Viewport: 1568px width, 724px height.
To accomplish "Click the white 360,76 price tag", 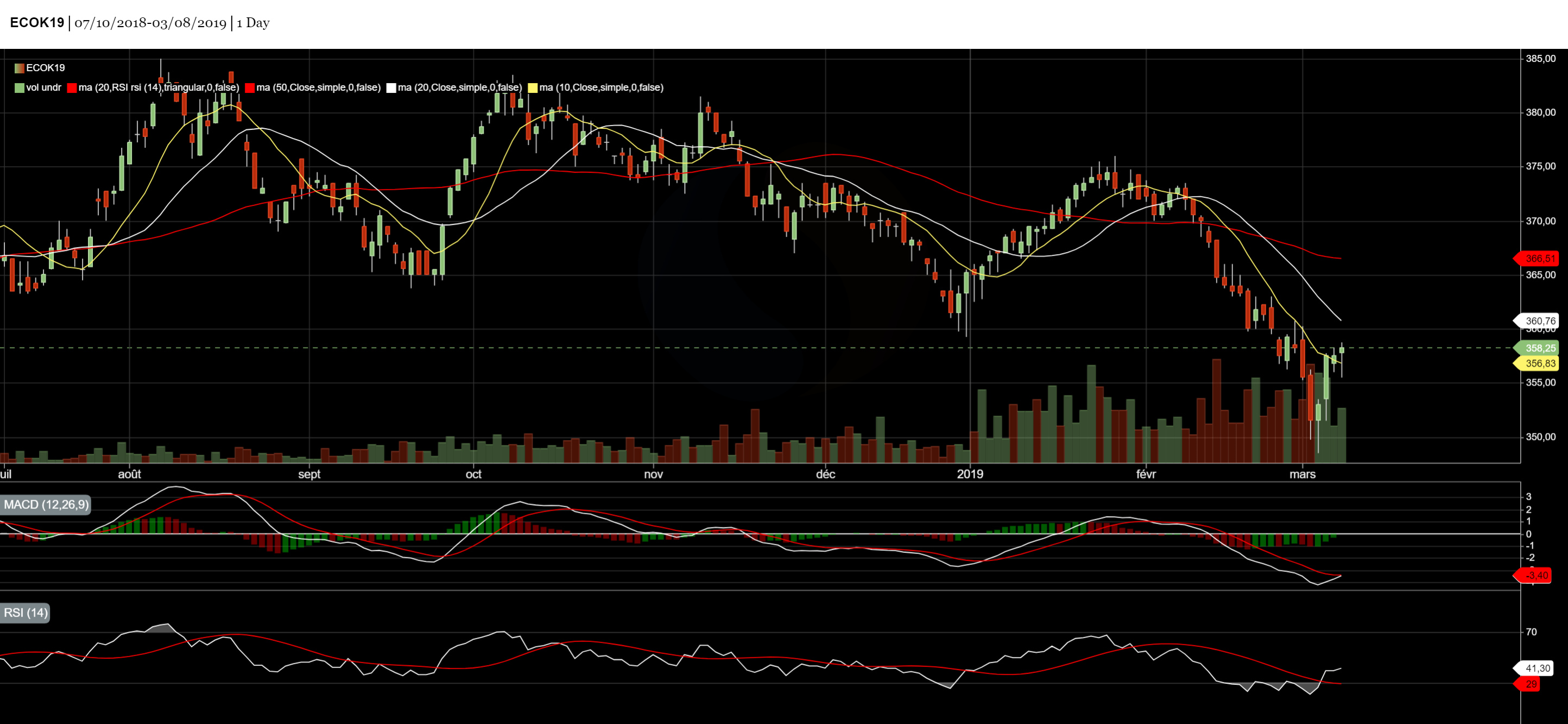I will coord(1537,321).
